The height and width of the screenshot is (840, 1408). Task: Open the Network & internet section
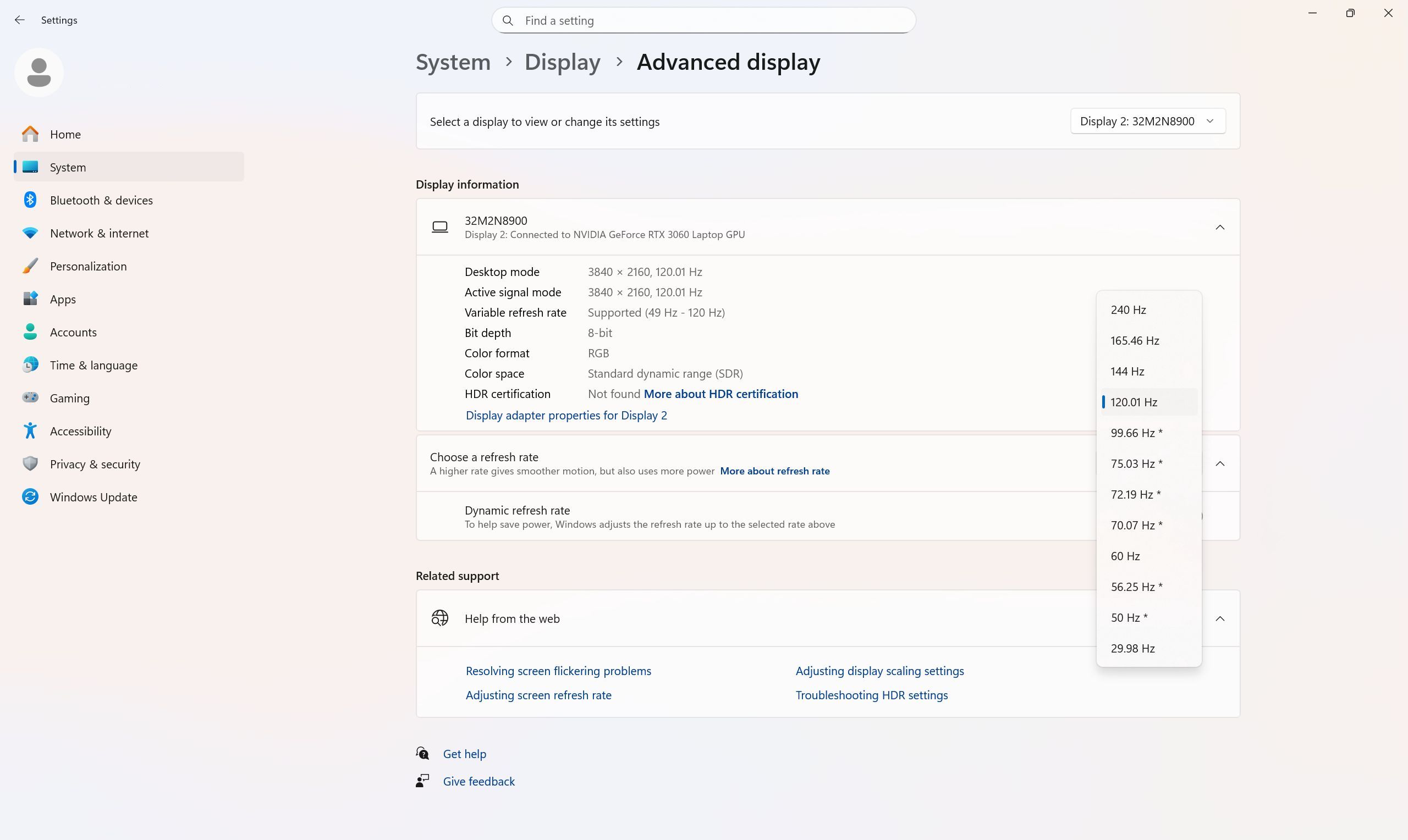[x=99, y=233]
